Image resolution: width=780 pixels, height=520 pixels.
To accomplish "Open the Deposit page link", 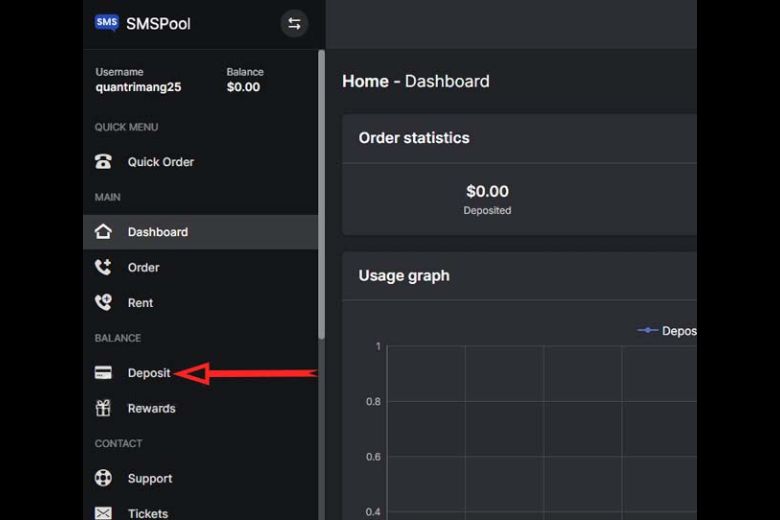I will point(149,373).
